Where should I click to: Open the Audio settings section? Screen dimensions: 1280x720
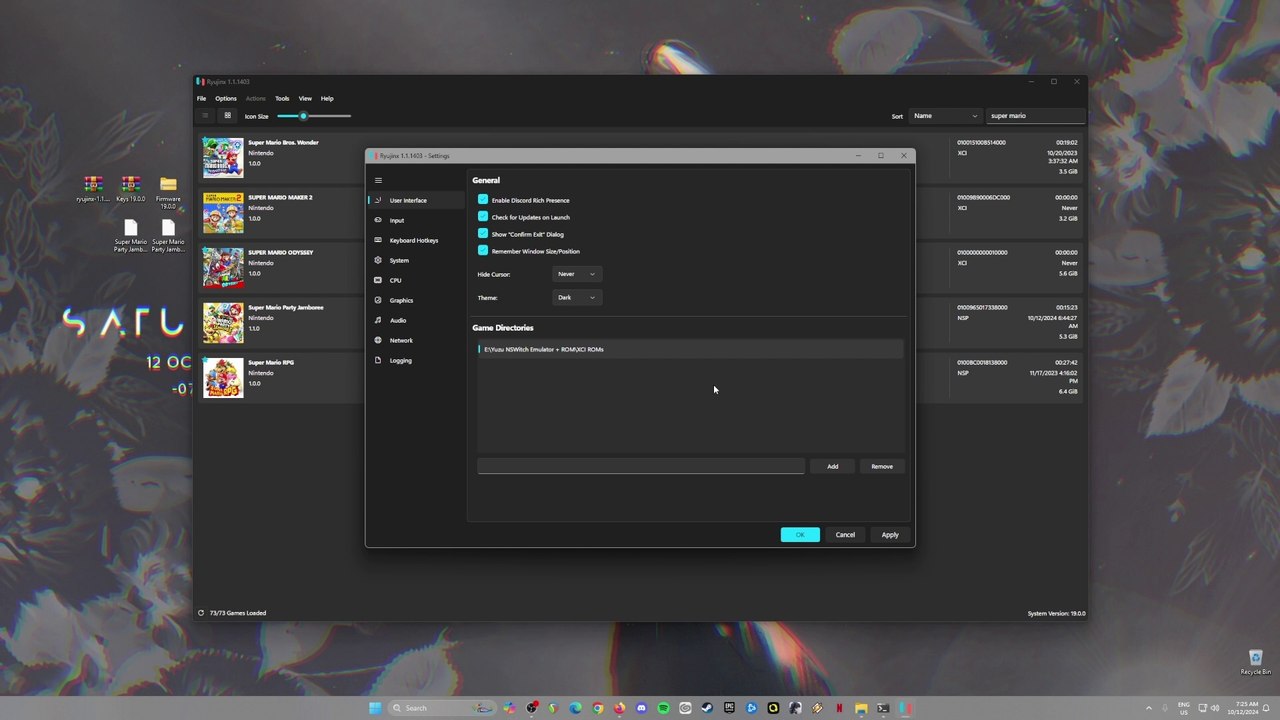tap(397, 320)
